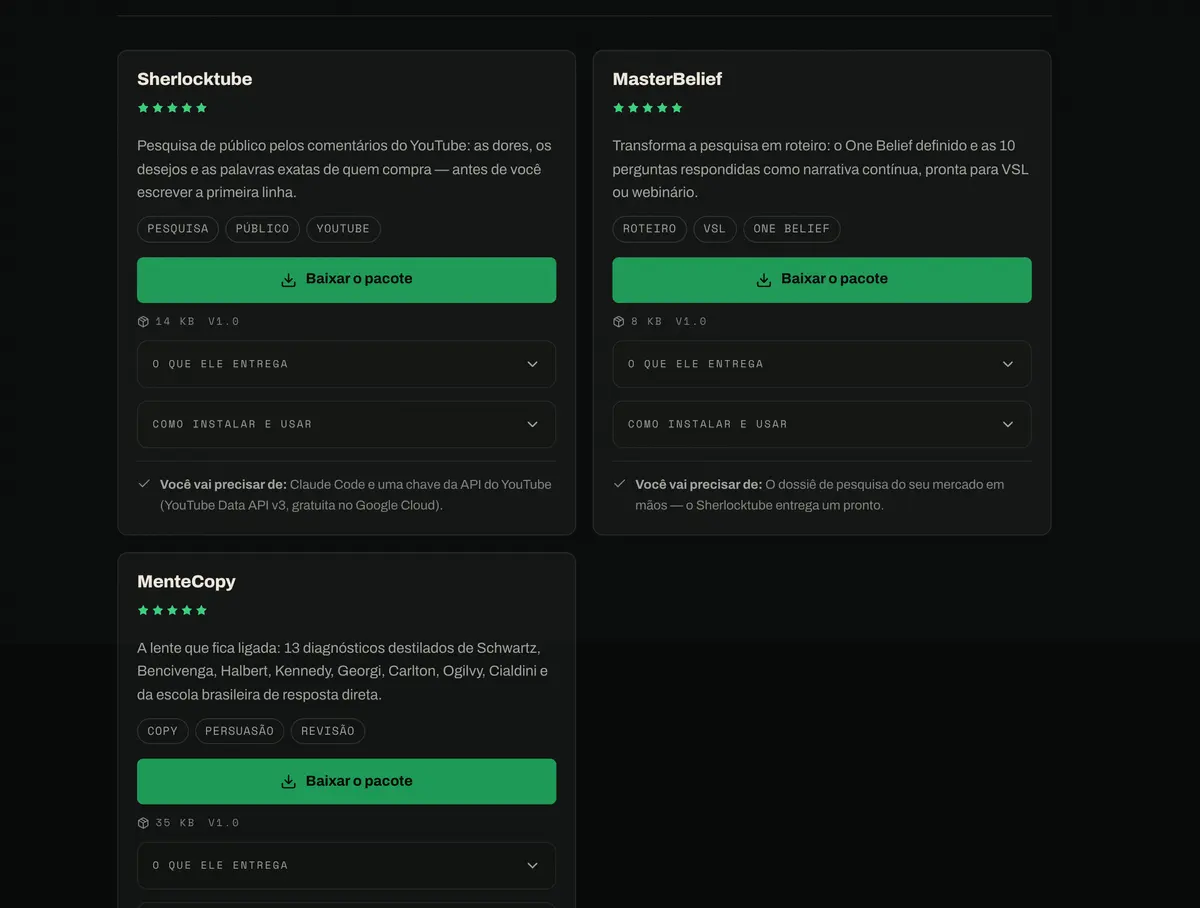1200x908 pixels.
Task: Click the PESQUISA tag on Sherlocktube
Action: click(x=178, y=229)
